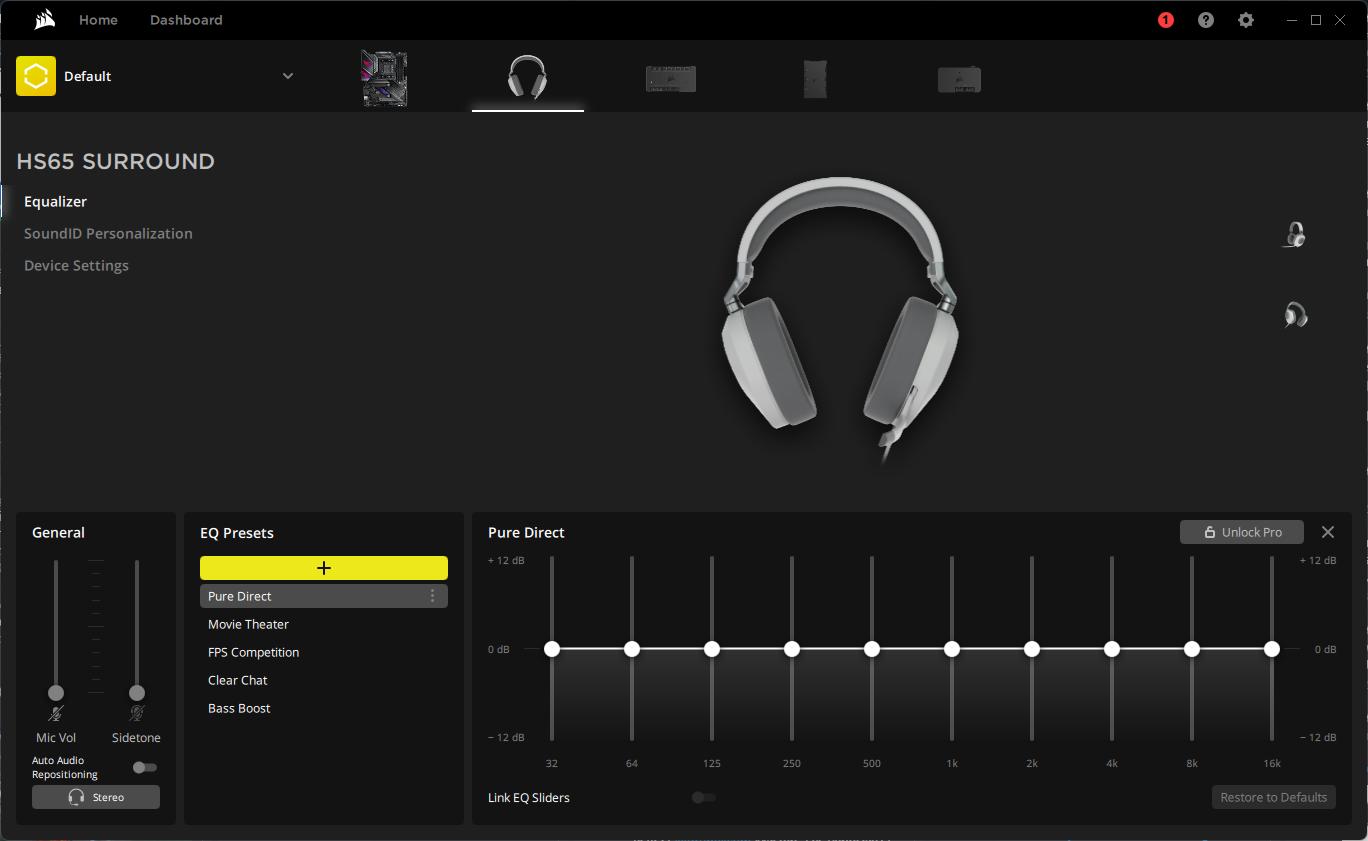Image resolution: width=1368 pixels, height=841 pixels.
Task: Select the fifth device in the device bar
Action: pos(959,79)
